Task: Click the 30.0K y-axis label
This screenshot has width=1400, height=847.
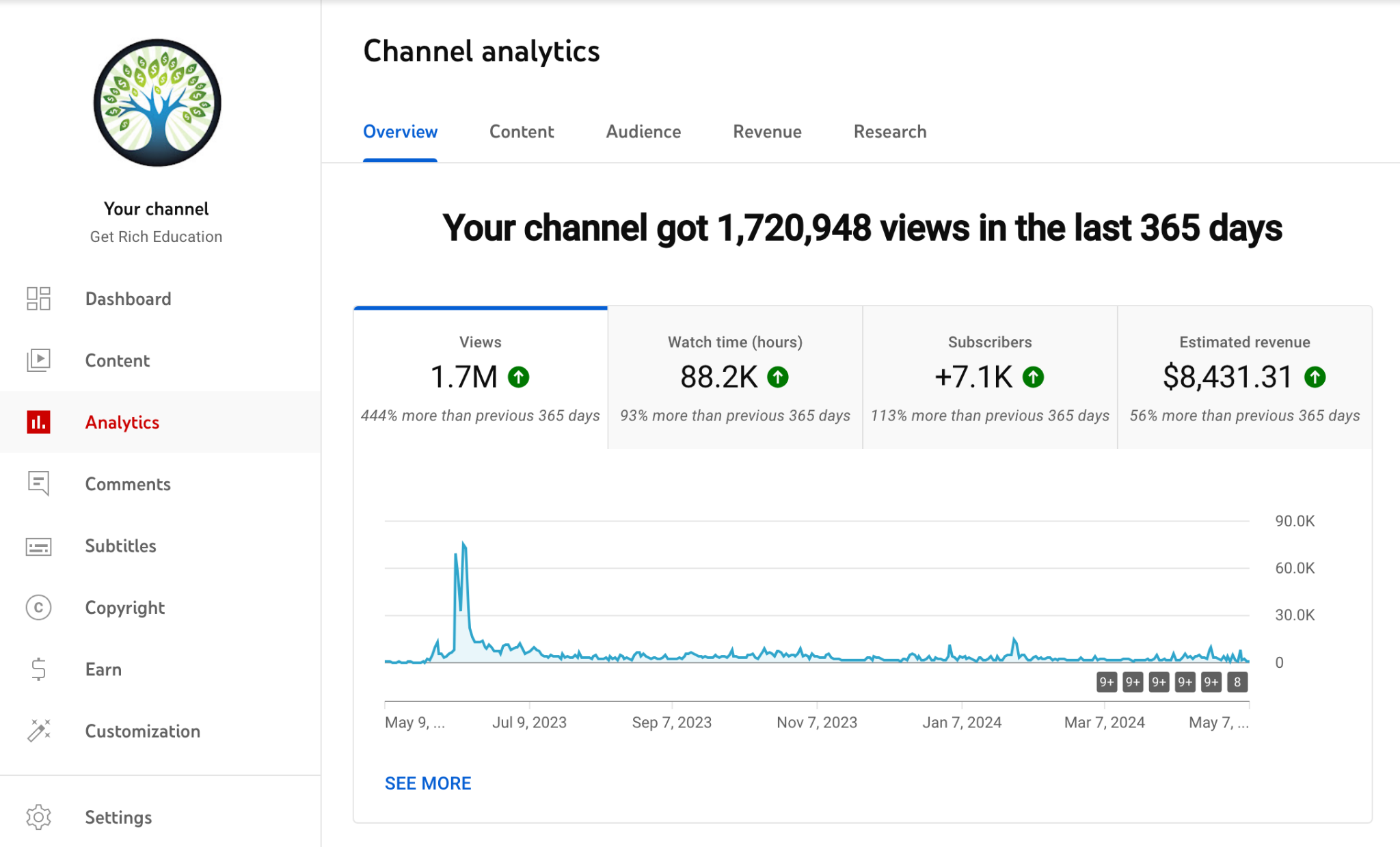Action: point(1295,615)
